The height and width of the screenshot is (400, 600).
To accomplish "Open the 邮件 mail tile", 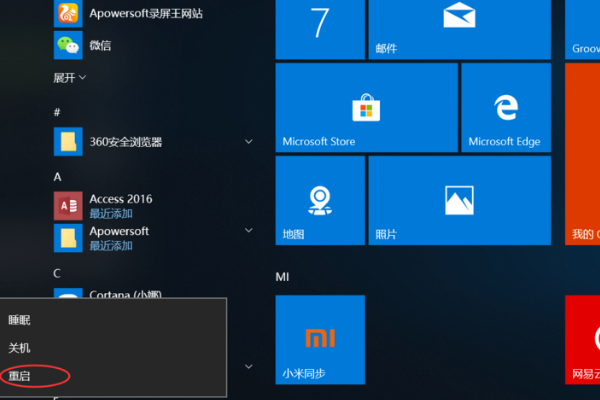I will 460,29.
